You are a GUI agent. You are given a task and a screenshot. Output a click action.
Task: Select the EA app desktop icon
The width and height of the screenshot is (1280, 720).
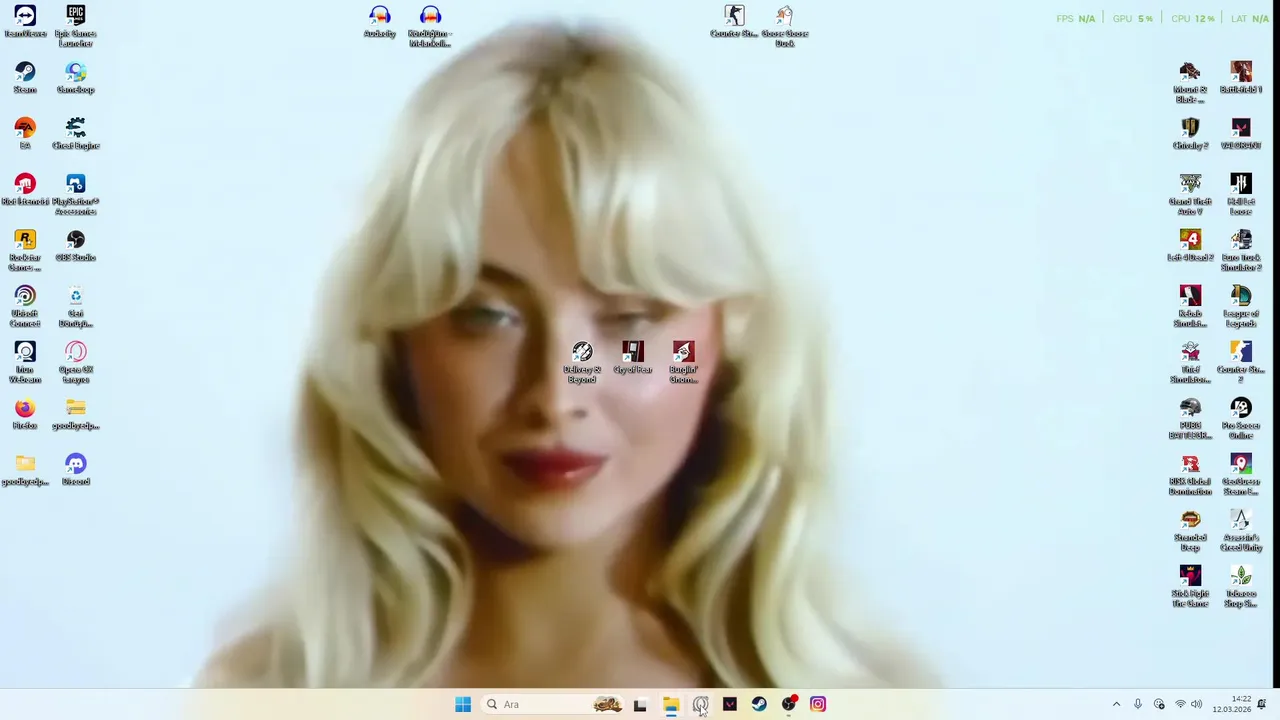tap(25, 134)
